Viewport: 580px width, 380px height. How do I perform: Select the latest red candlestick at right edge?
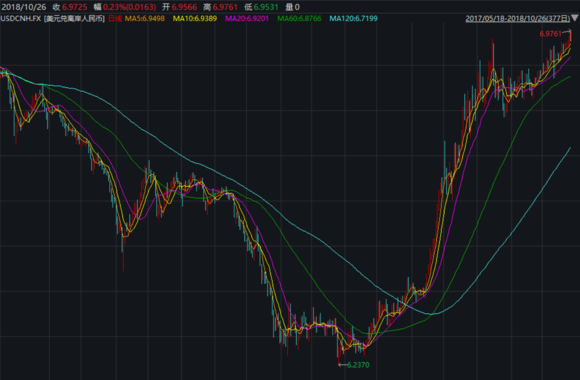570,36
